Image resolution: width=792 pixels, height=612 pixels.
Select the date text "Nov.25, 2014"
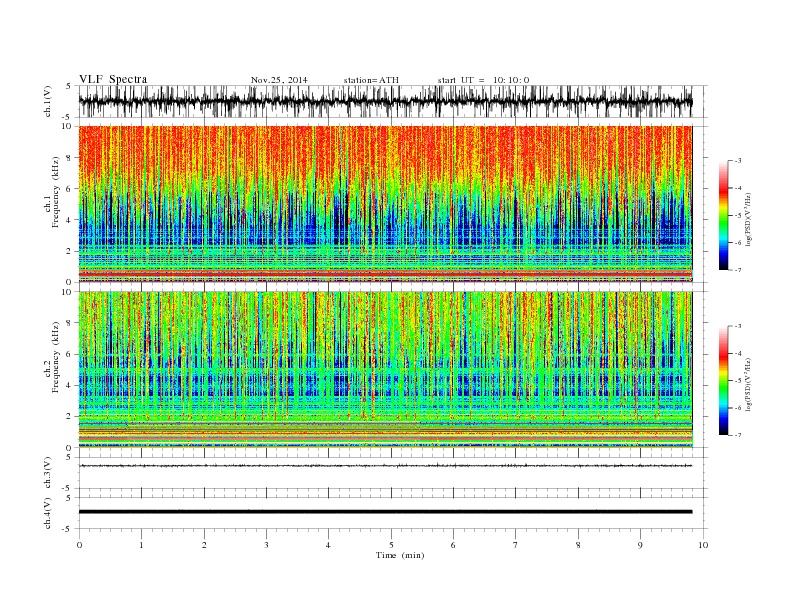(279, 80)
